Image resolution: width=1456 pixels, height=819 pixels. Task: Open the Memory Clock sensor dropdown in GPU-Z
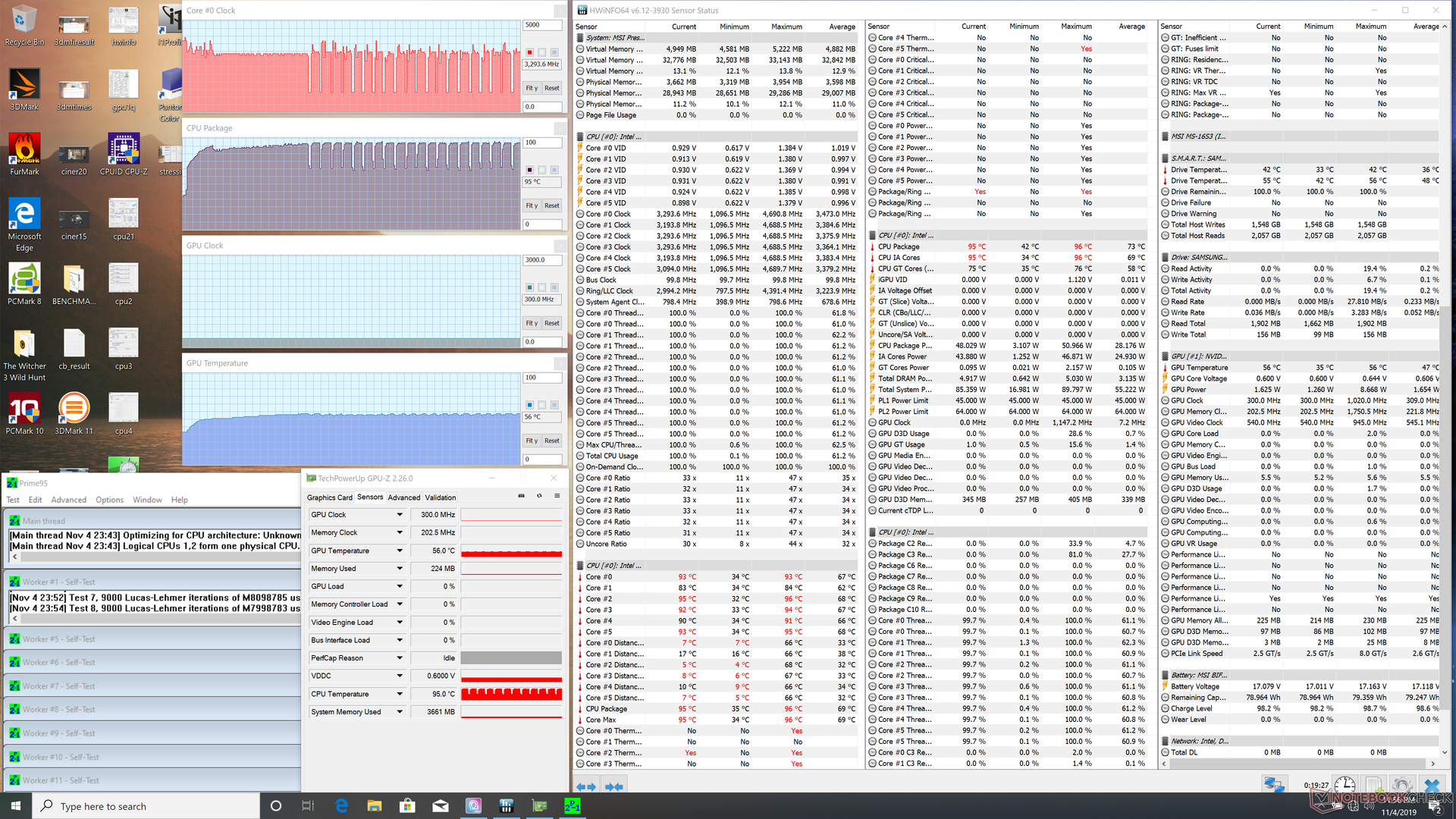(400, 532)
